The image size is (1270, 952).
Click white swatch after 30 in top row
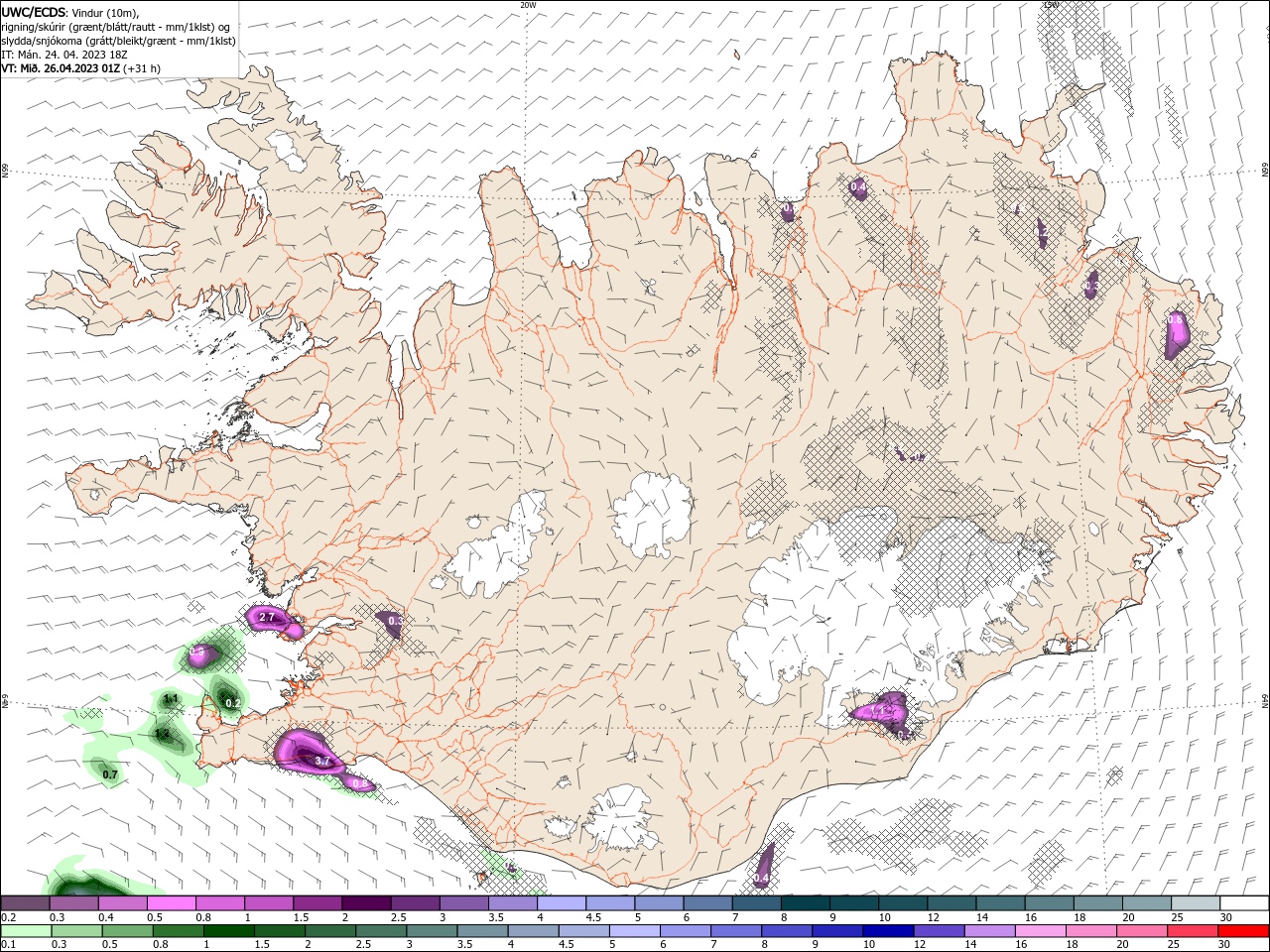1245,903
